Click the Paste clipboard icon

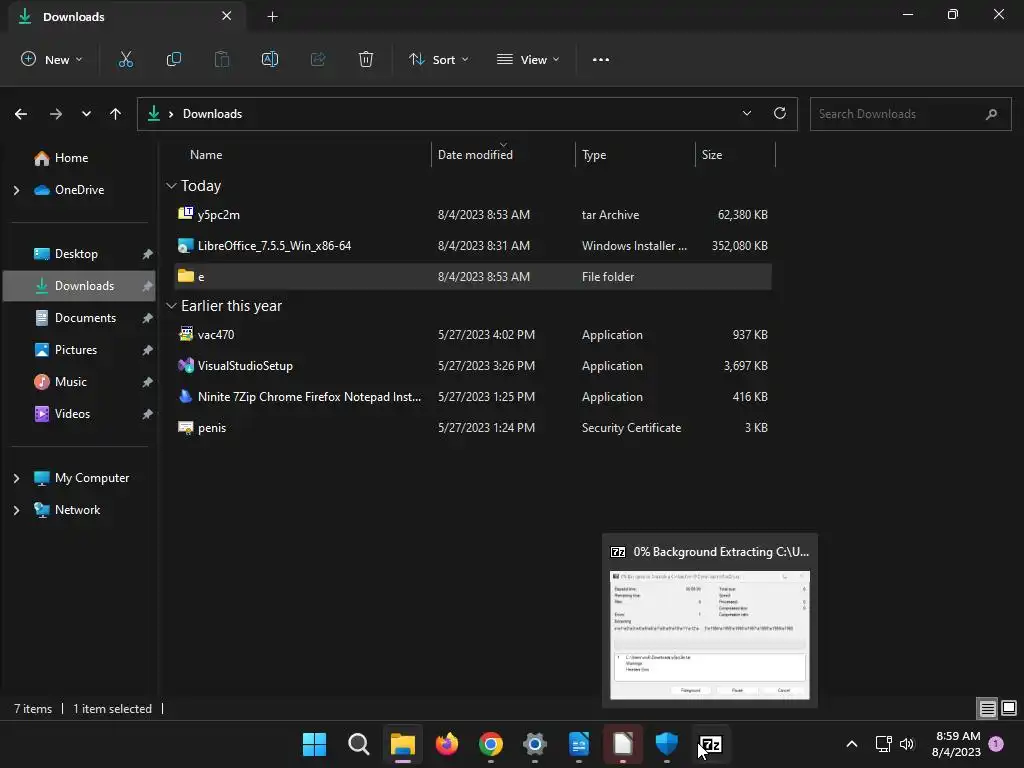pos(222,59)
